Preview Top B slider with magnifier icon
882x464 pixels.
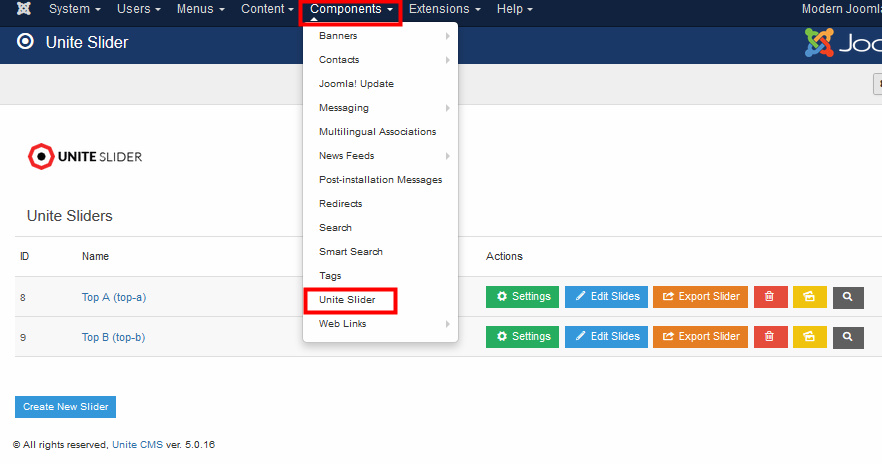pos(848,336)
